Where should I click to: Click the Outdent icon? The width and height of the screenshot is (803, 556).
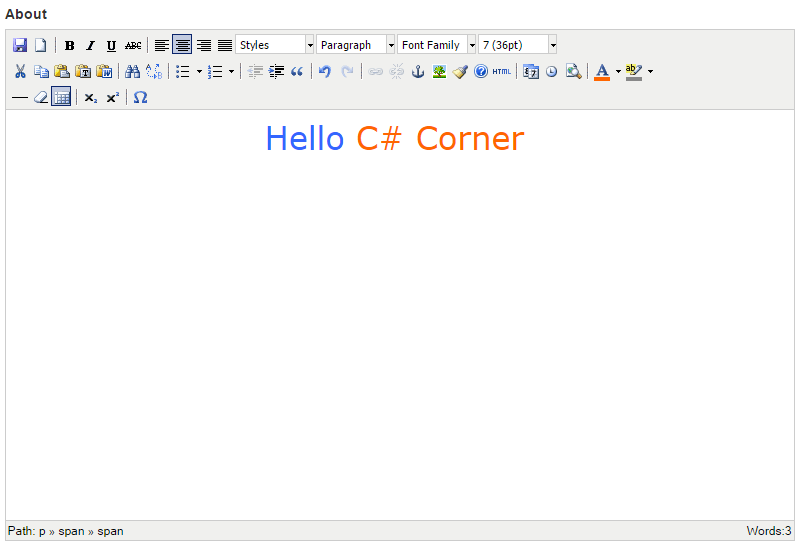pyautogui.click(x=255, y=71)
